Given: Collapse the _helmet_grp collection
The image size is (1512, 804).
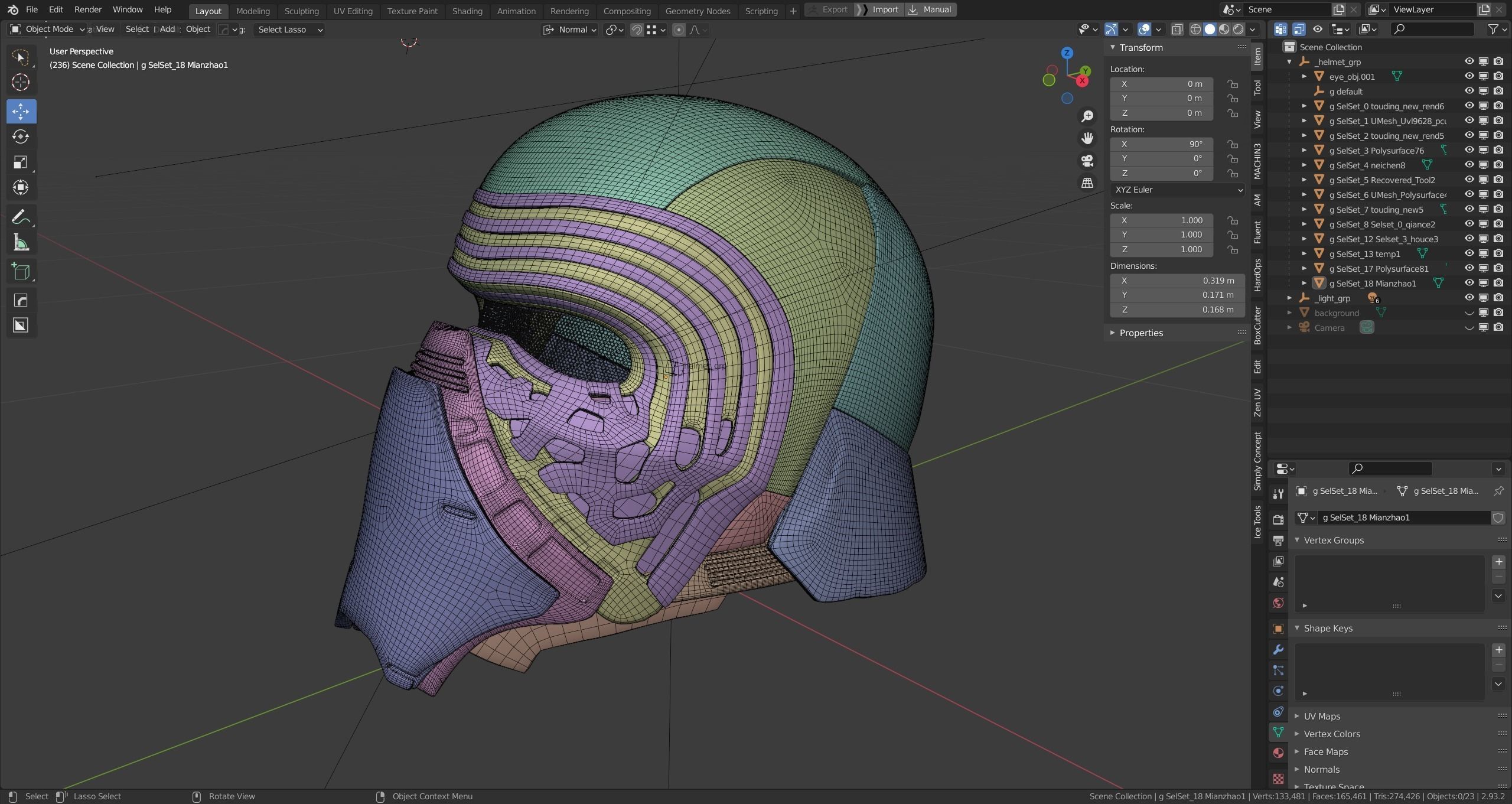Looking at the screenshot, I should (1289, 62).
